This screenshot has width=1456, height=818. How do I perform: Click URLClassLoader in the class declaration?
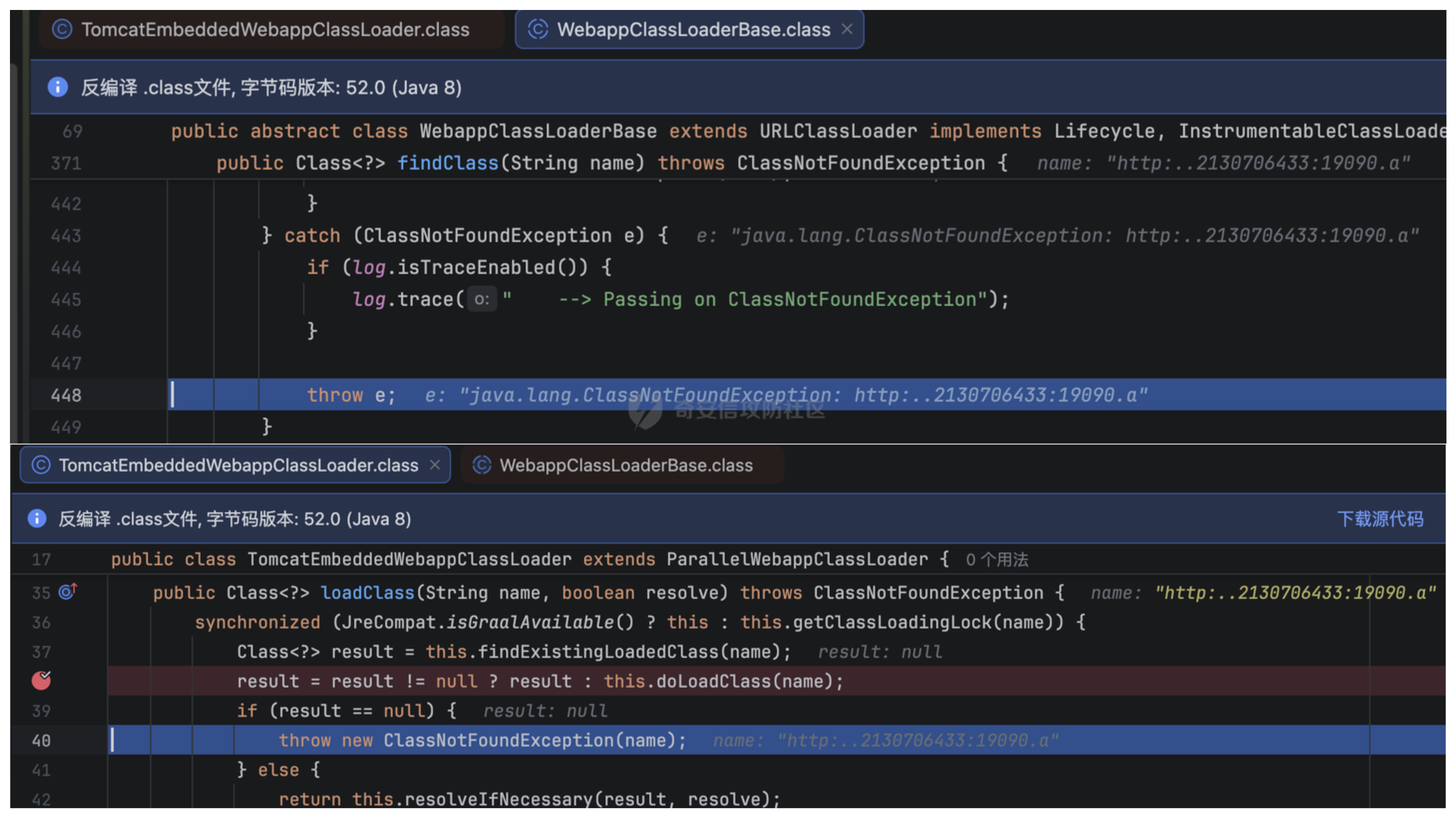click(x=837, y=131)
